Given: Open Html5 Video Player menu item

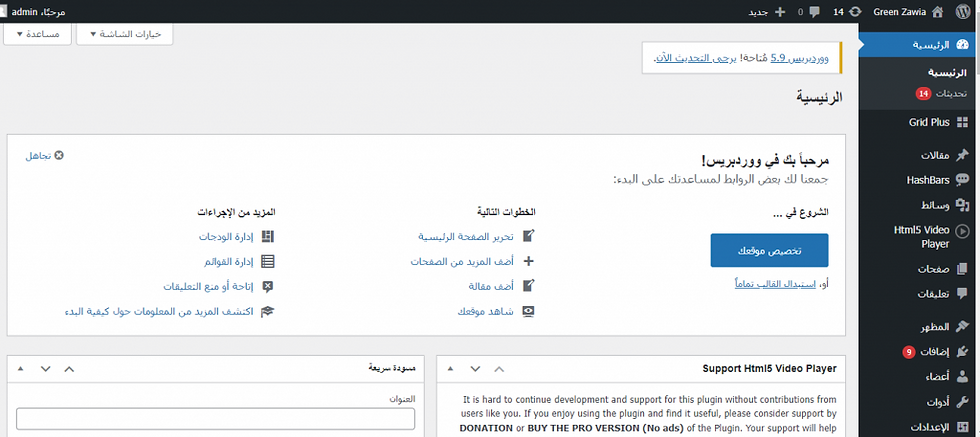Looking at the screenshot, I should (919, 236).
